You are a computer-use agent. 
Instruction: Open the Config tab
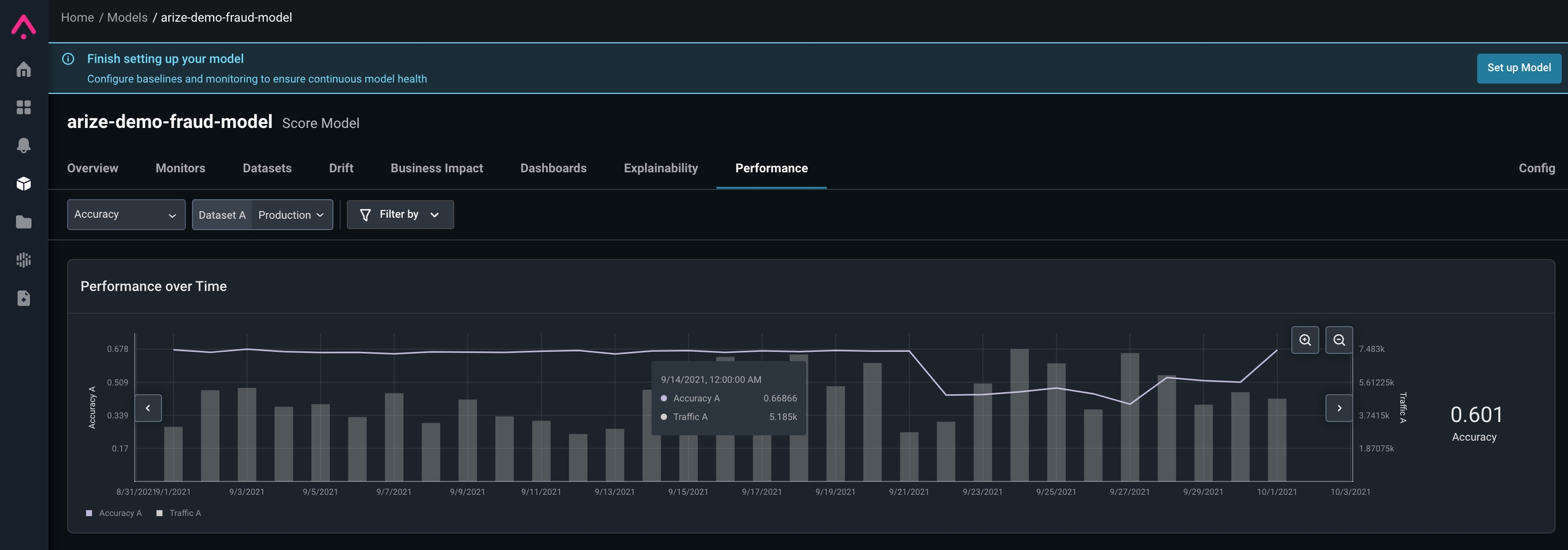(1537, 168)
